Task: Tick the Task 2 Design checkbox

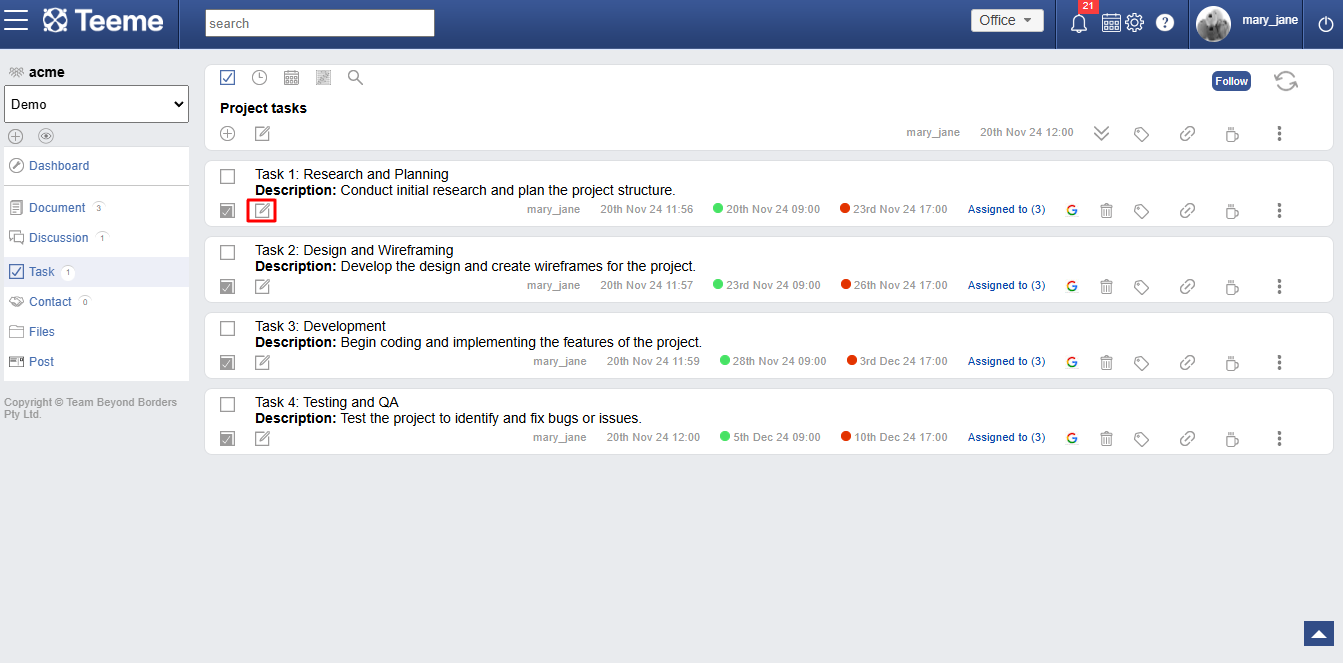Action: tap(227, 252)
